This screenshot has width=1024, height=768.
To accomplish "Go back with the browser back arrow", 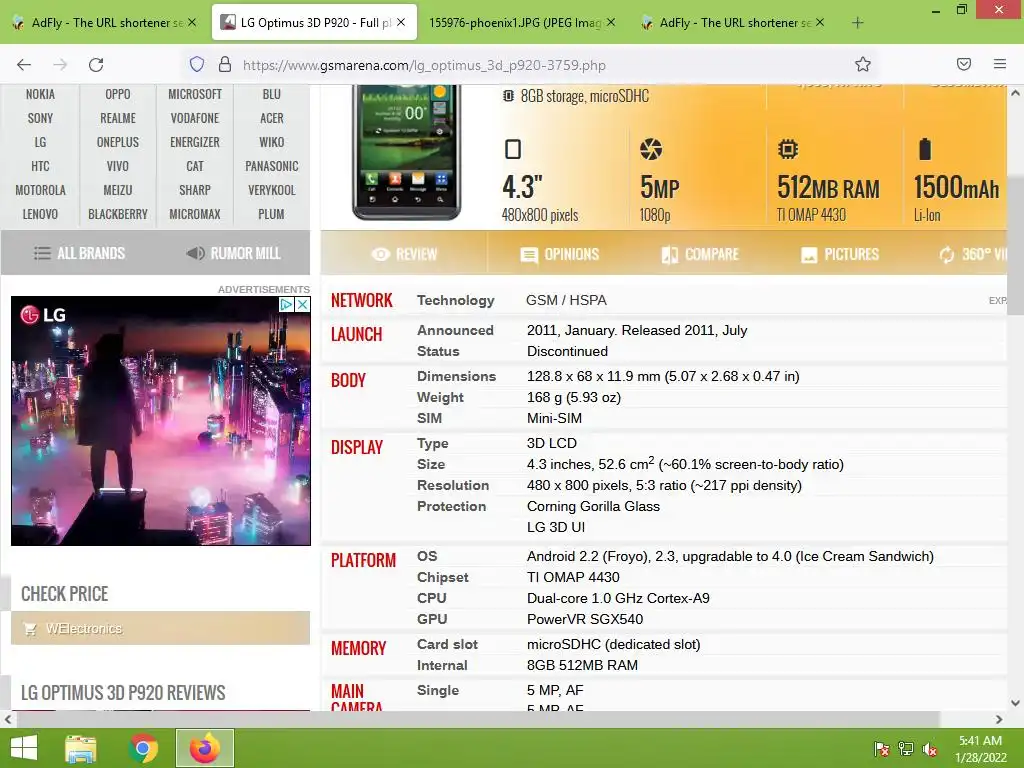I will click(x=24, y=65).
